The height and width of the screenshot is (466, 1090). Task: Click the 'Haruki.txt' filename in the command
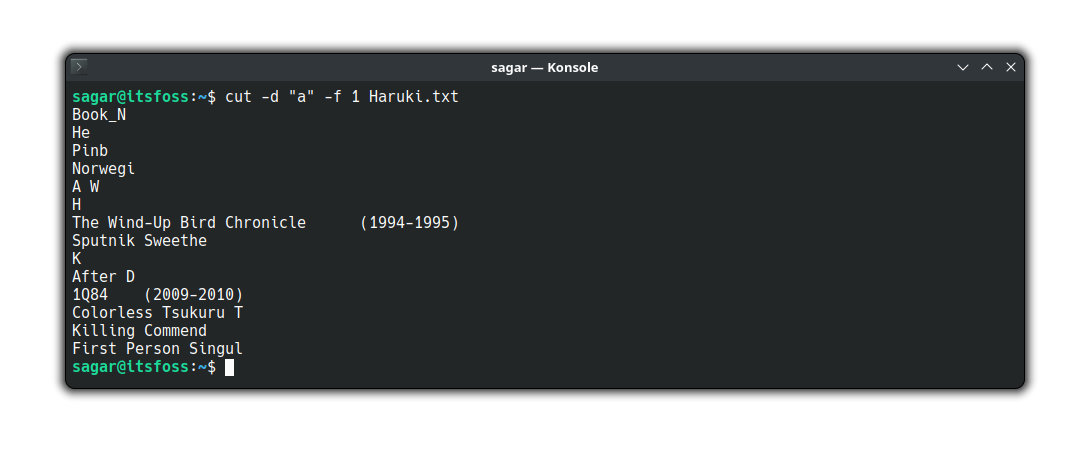tap(414, 97)
